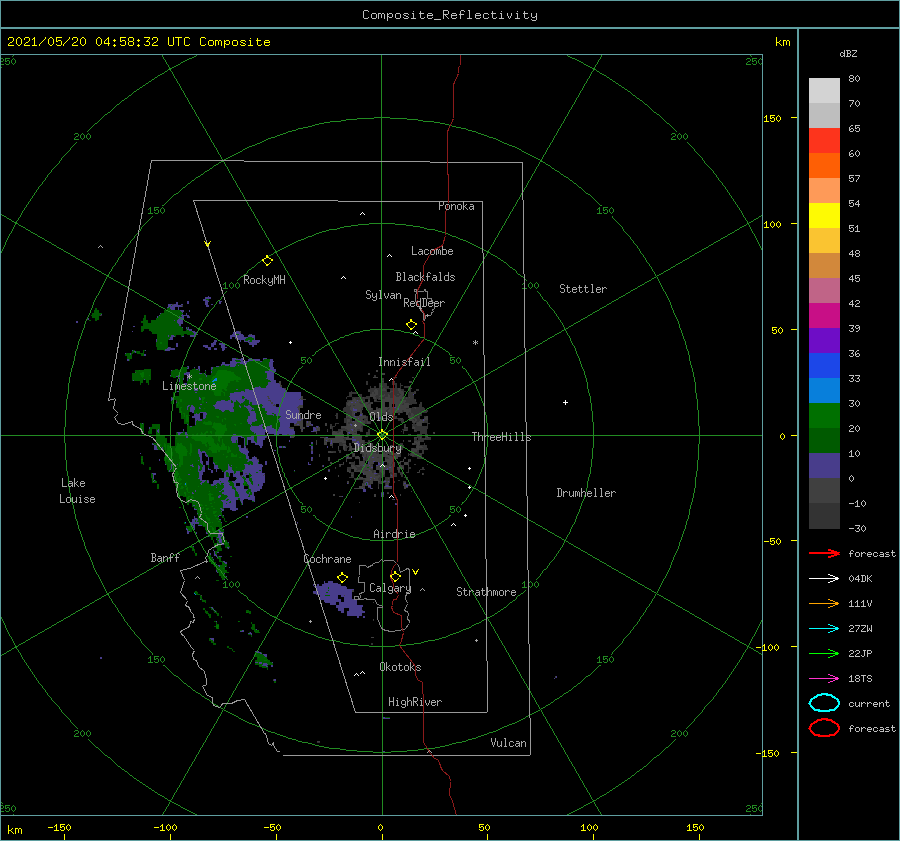This screenshot has width=900, height=841.
Task: Click the yellow V marker right of the Calgary diamond
Action: coord(416,572)
